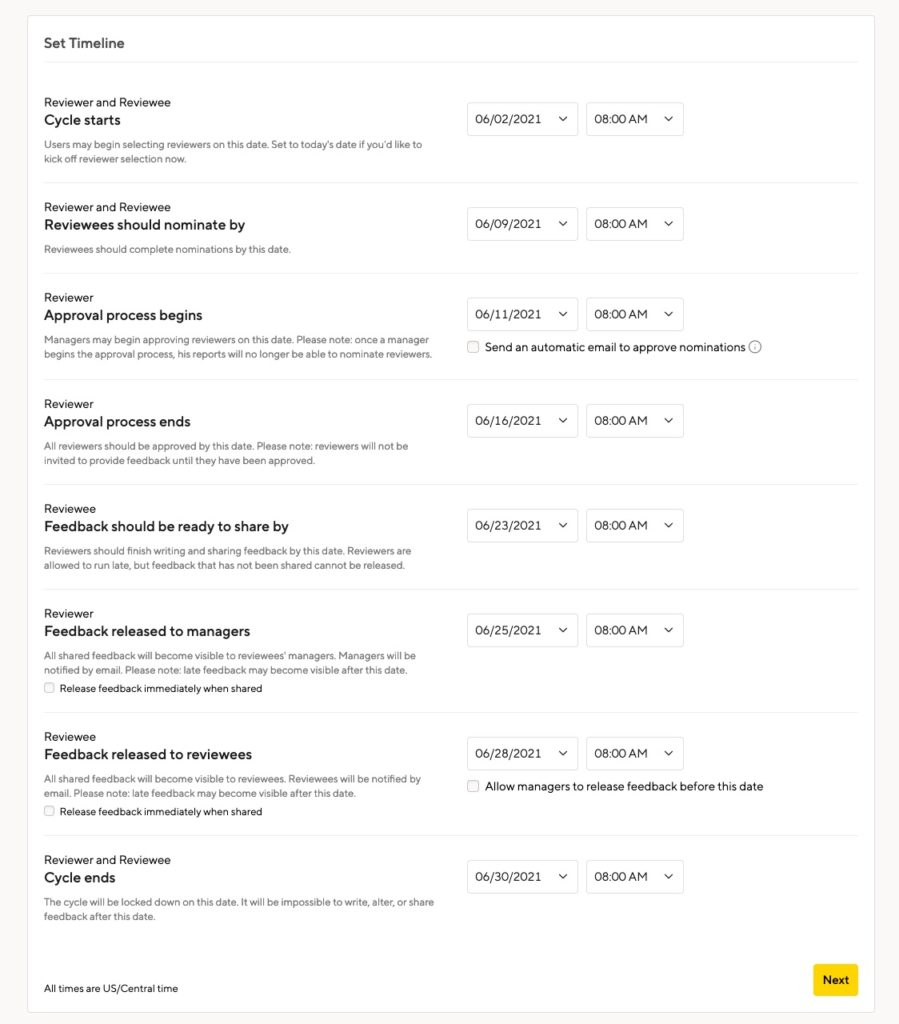Open the Cycle ends time dropdown
Viewport: 899px width, 1024px height.
pos(635,876)
